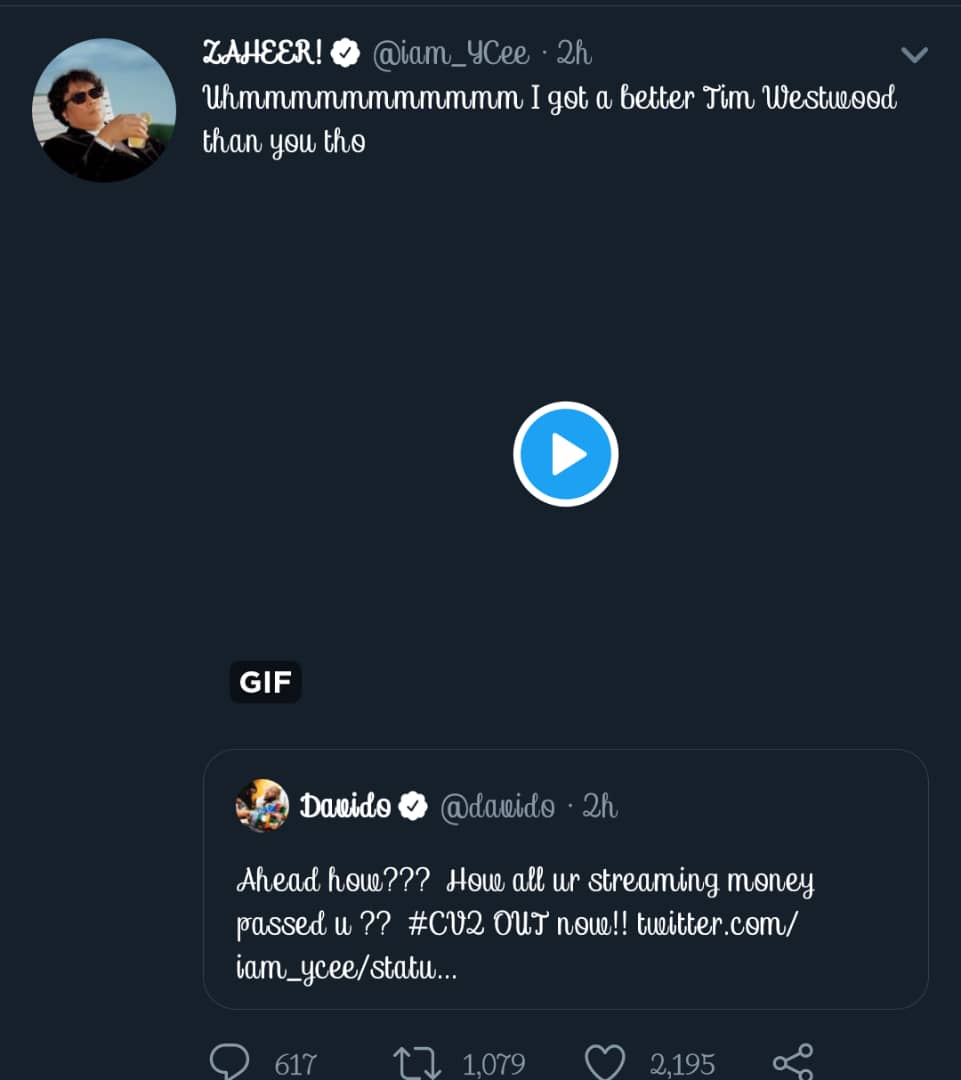This screenshot has width=961, height=1080.
Task: Click the 2h timestamp on ZAHEER!'s tweet
Action: 575,54
